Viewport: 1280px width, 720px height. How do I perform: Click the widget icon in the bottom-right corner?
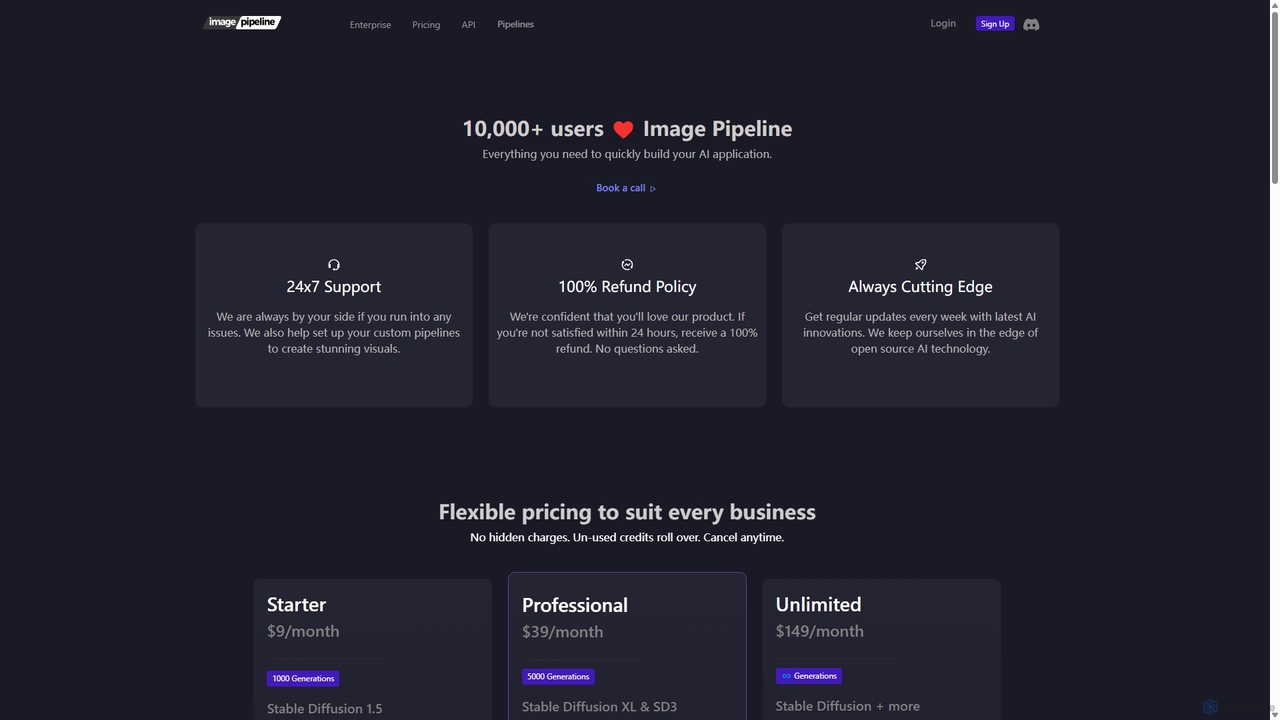[1210, 707]
